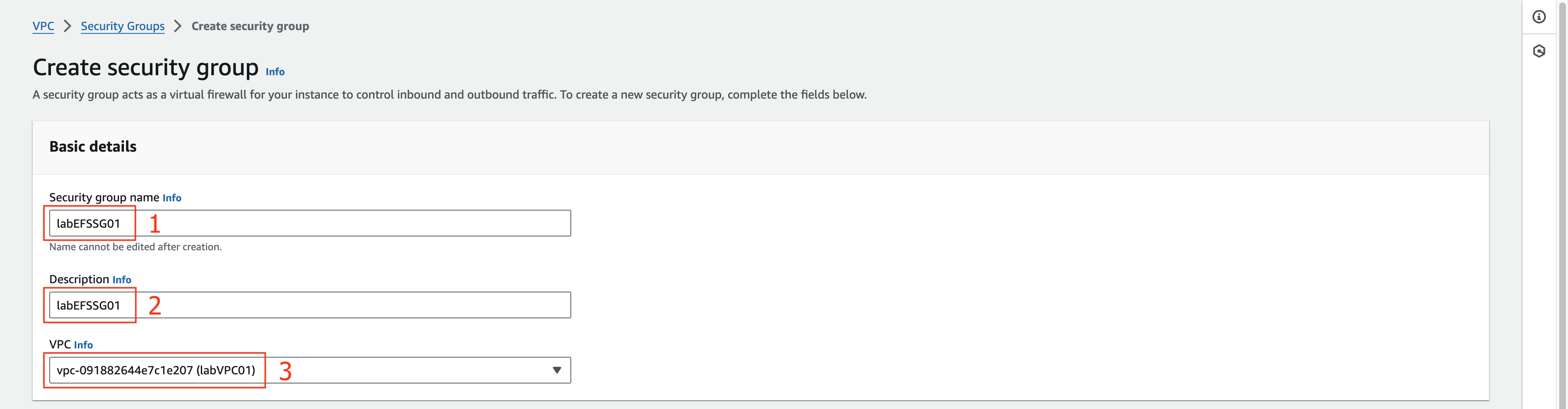1568x409 pixels.
Task: Click the chevron after the VPC breadcrumb
Action: [68, 26]
